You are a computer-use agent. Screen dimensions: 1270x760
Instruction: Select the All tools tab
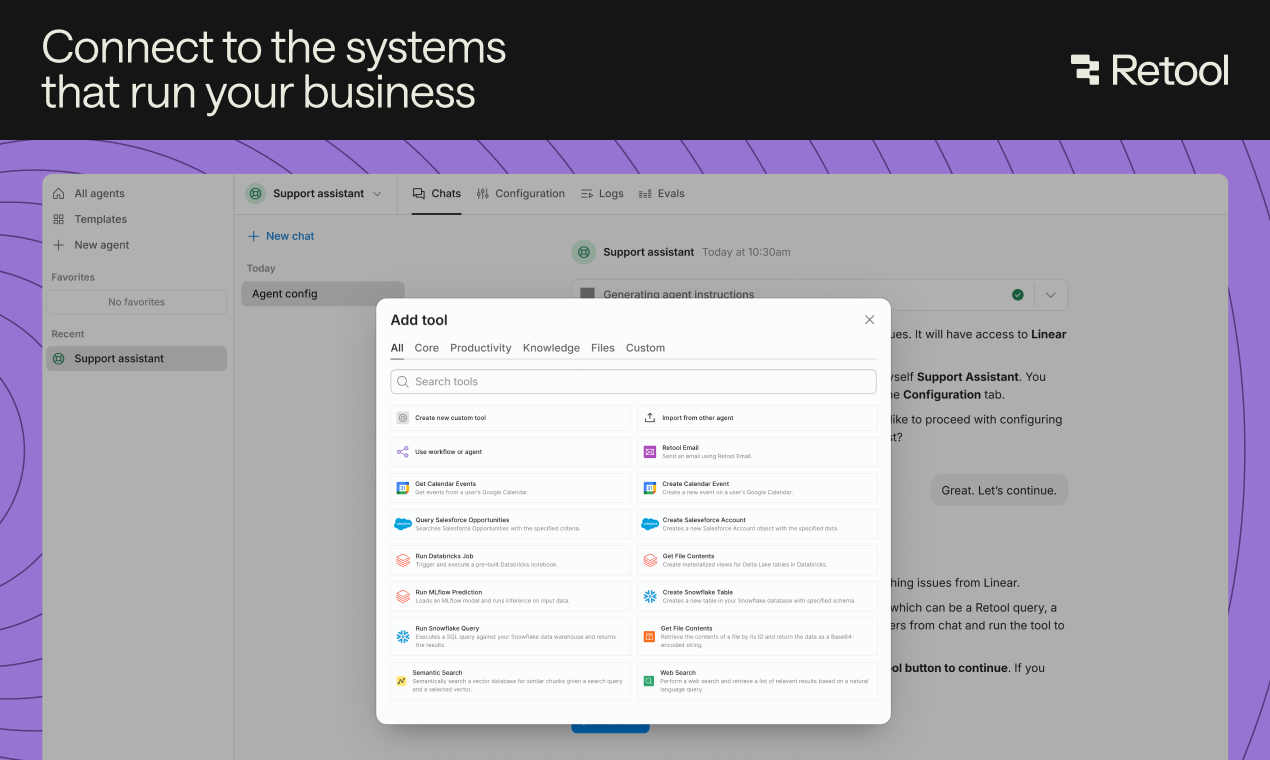tap(397, 348)
